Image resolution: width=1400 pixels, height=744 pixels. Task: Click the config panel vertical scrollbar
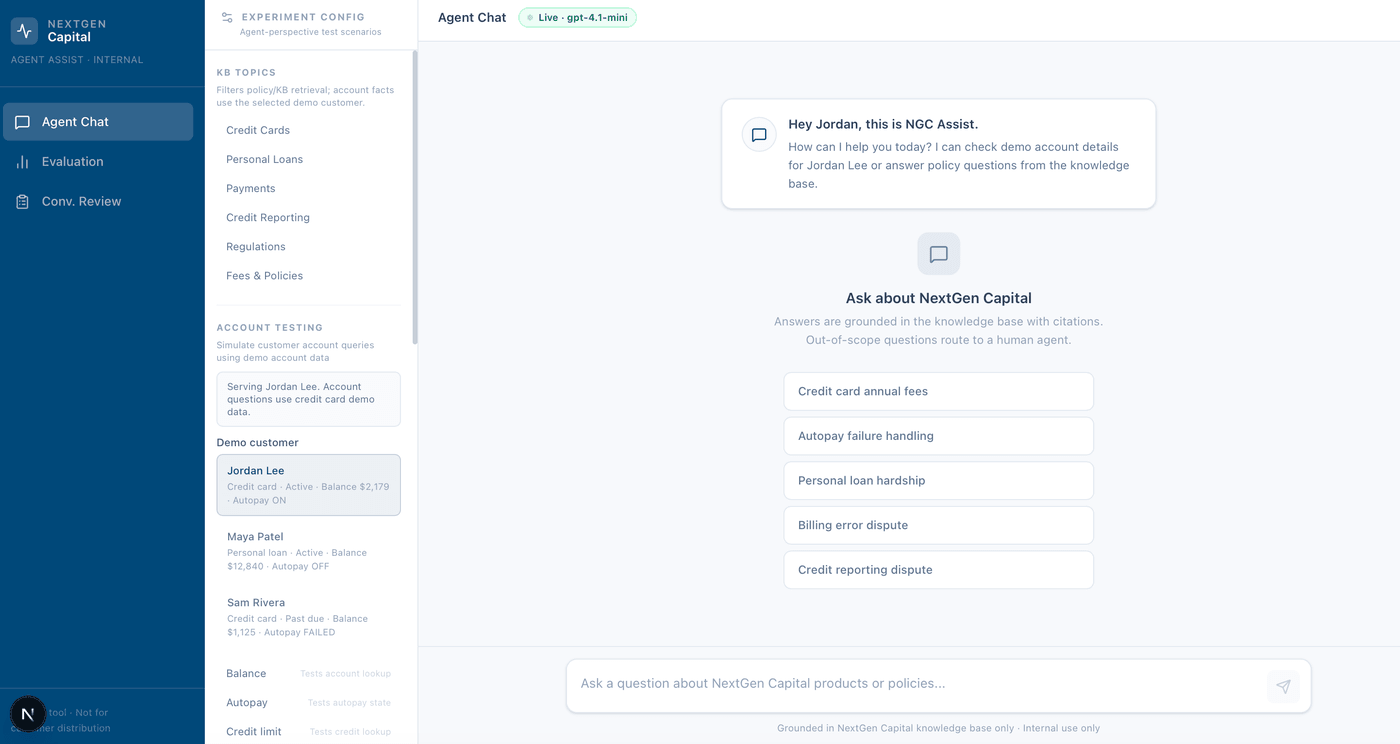pos(414,198)
